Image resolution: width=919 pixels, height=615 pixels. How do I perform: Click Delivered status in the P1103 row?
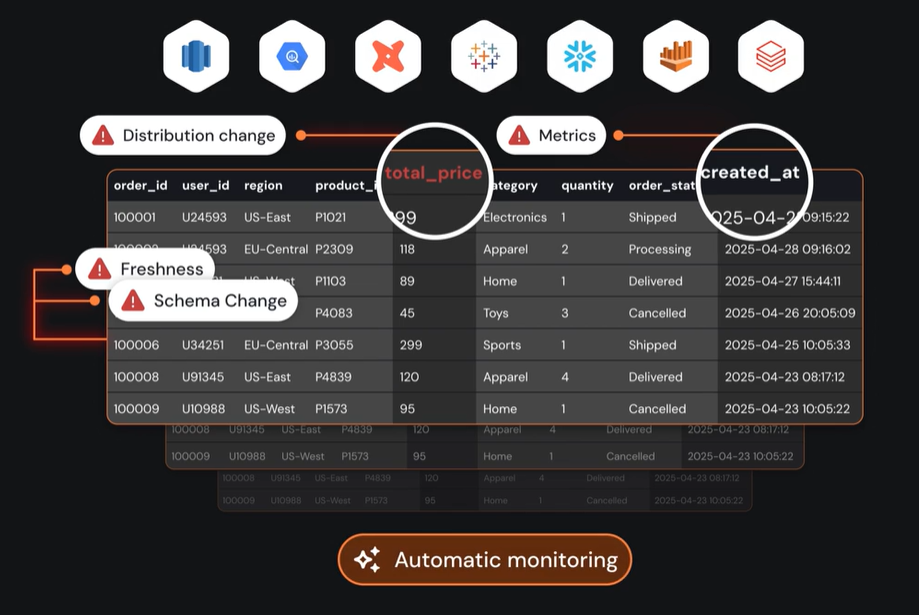[x=655, y=281]
